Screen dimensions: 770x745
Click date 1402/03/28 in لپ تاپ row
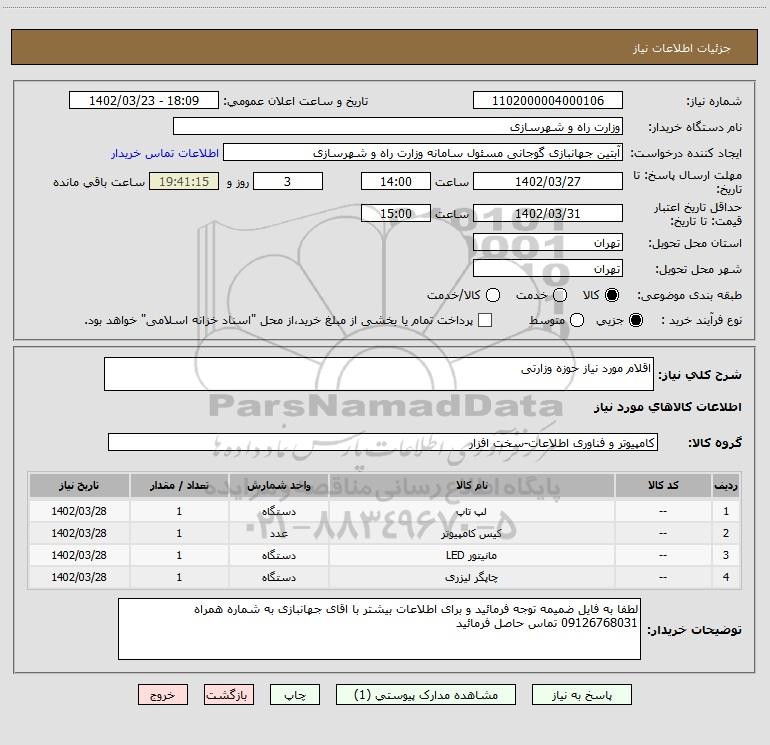(79, 511)
